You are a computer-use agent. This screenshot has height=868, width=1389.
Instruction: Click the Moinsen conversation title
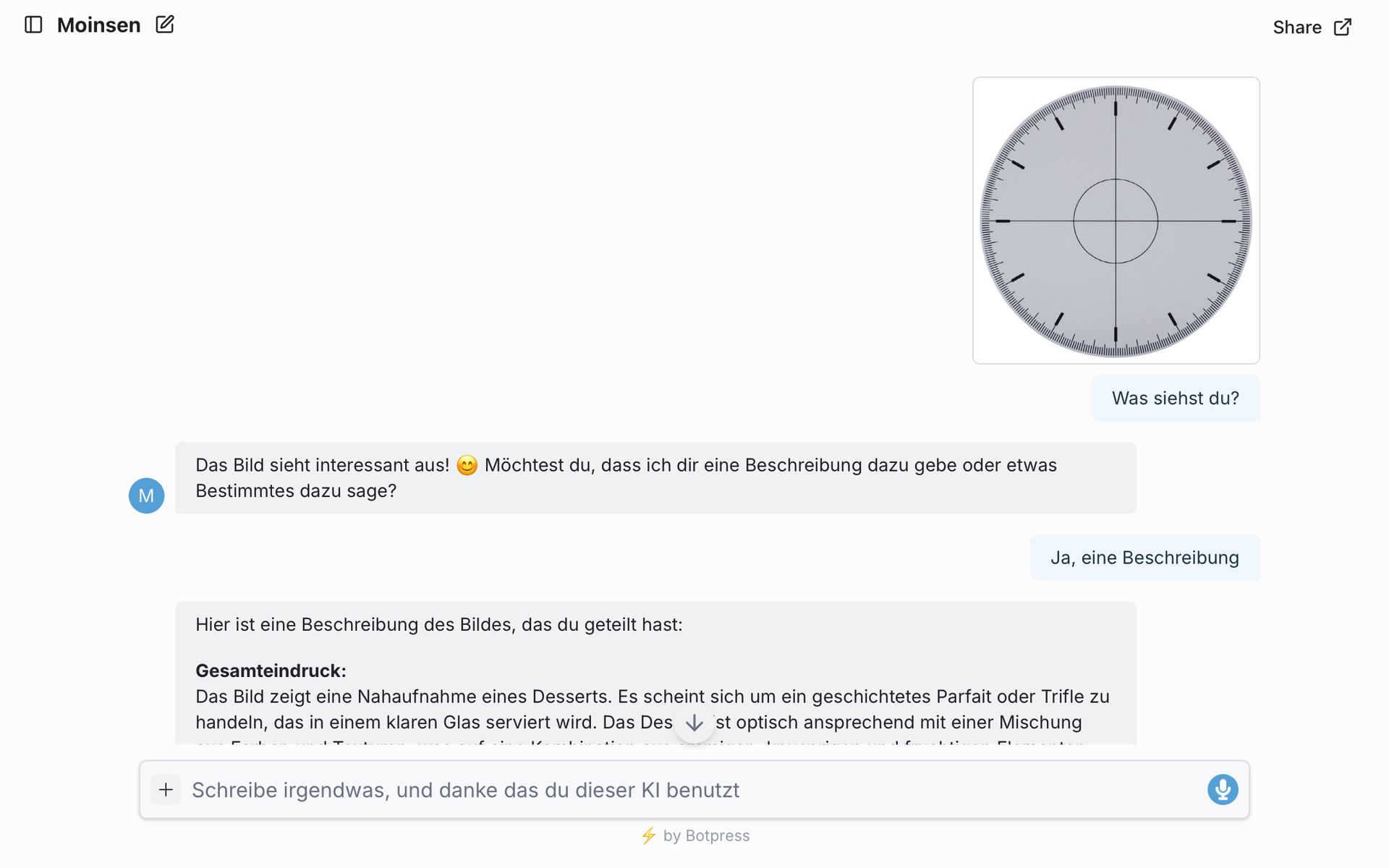[98, 25]
